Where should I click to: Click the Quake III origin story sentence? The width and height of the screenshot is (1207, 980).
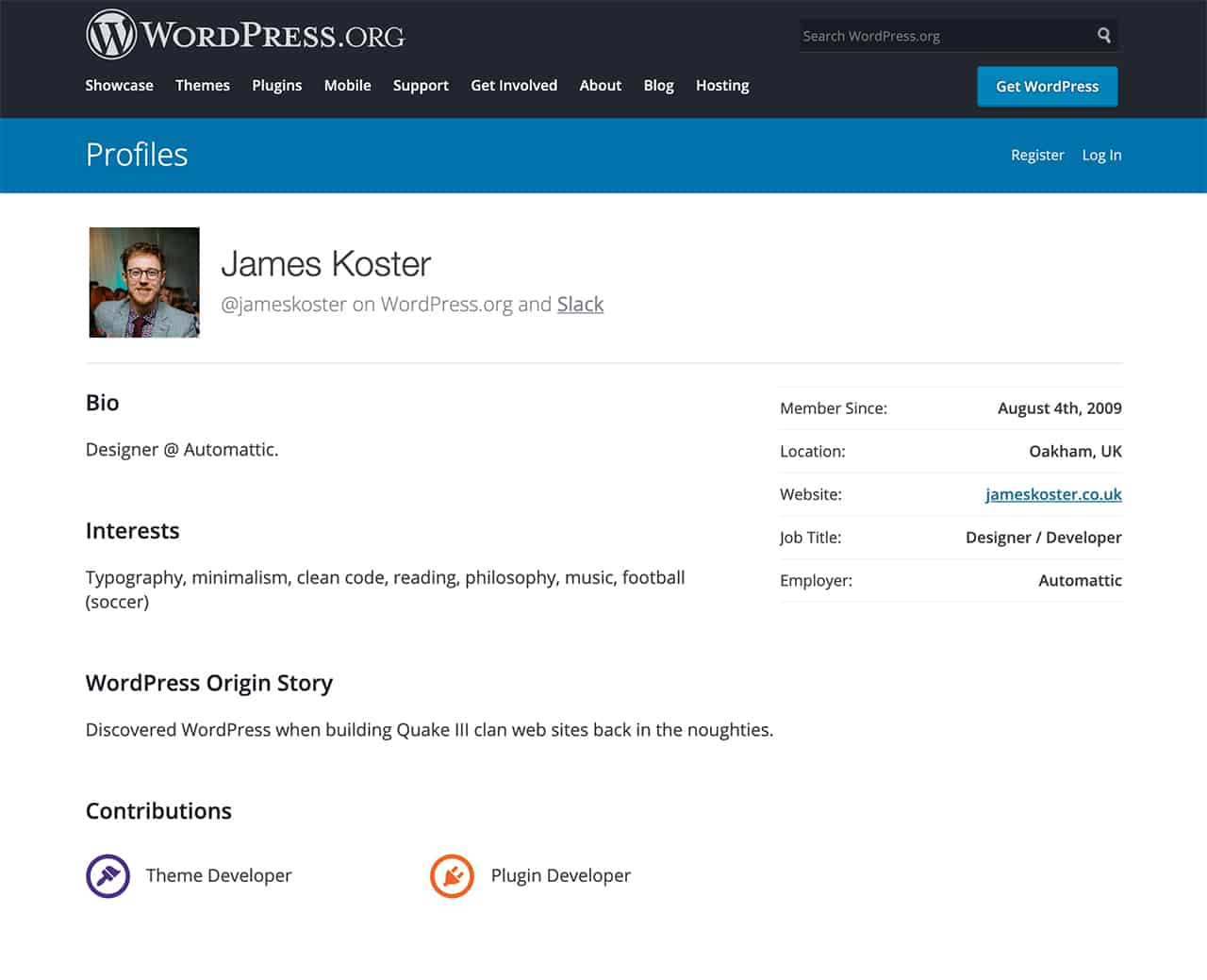pos(430,729)
